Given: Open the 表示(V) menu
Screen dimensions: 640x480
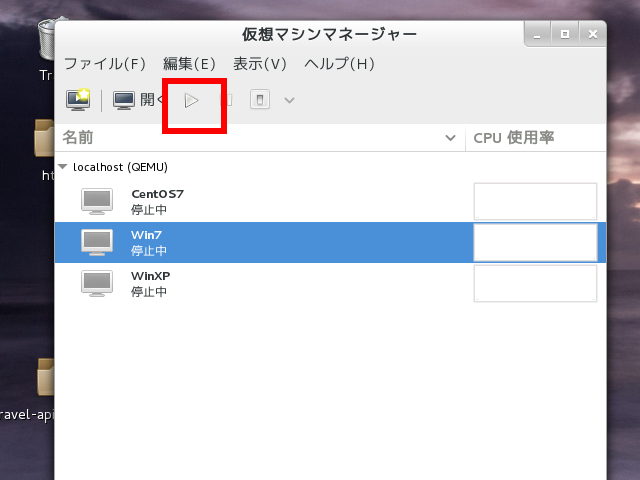Looking at the screenshot, I should click(x=260, y=64).
